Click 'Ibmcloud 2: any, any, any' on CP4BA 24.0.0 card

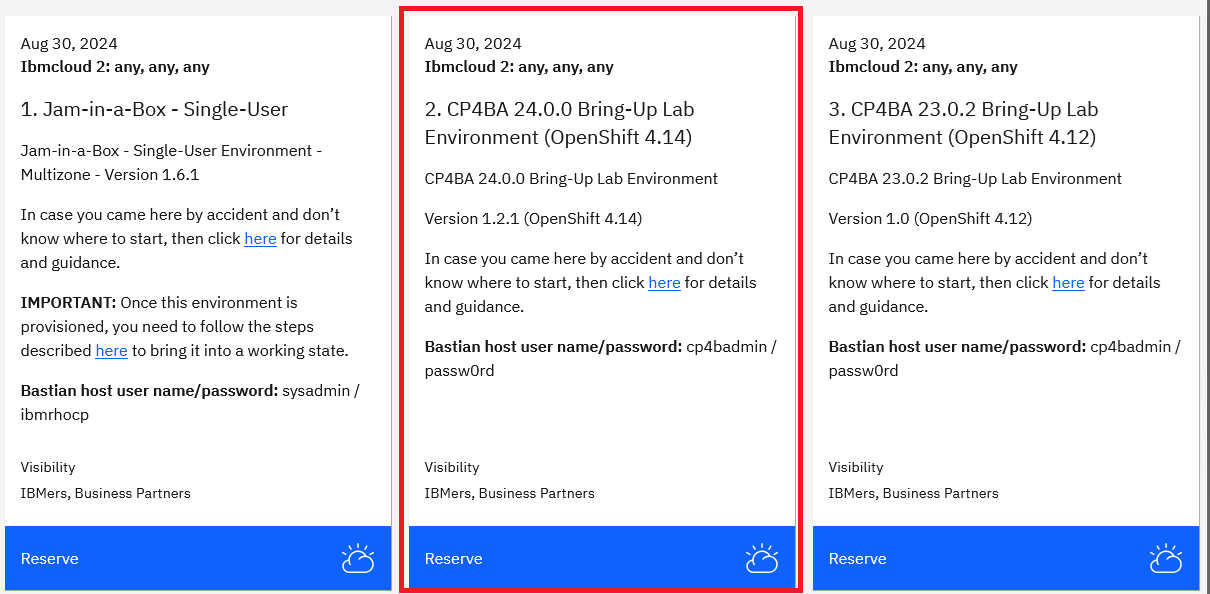click(x=519, y=67)
